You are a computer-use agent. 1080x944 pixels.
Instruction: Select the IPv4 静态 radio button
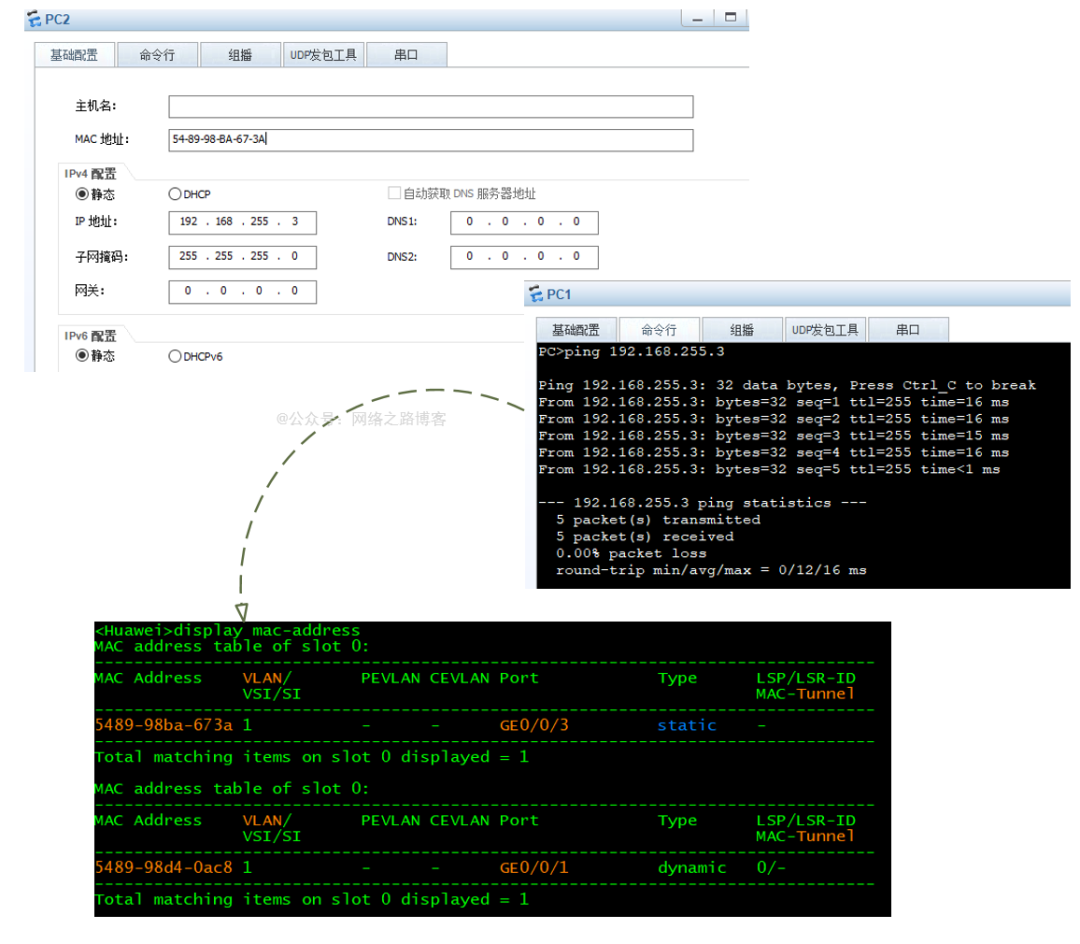tap(82, 194)
